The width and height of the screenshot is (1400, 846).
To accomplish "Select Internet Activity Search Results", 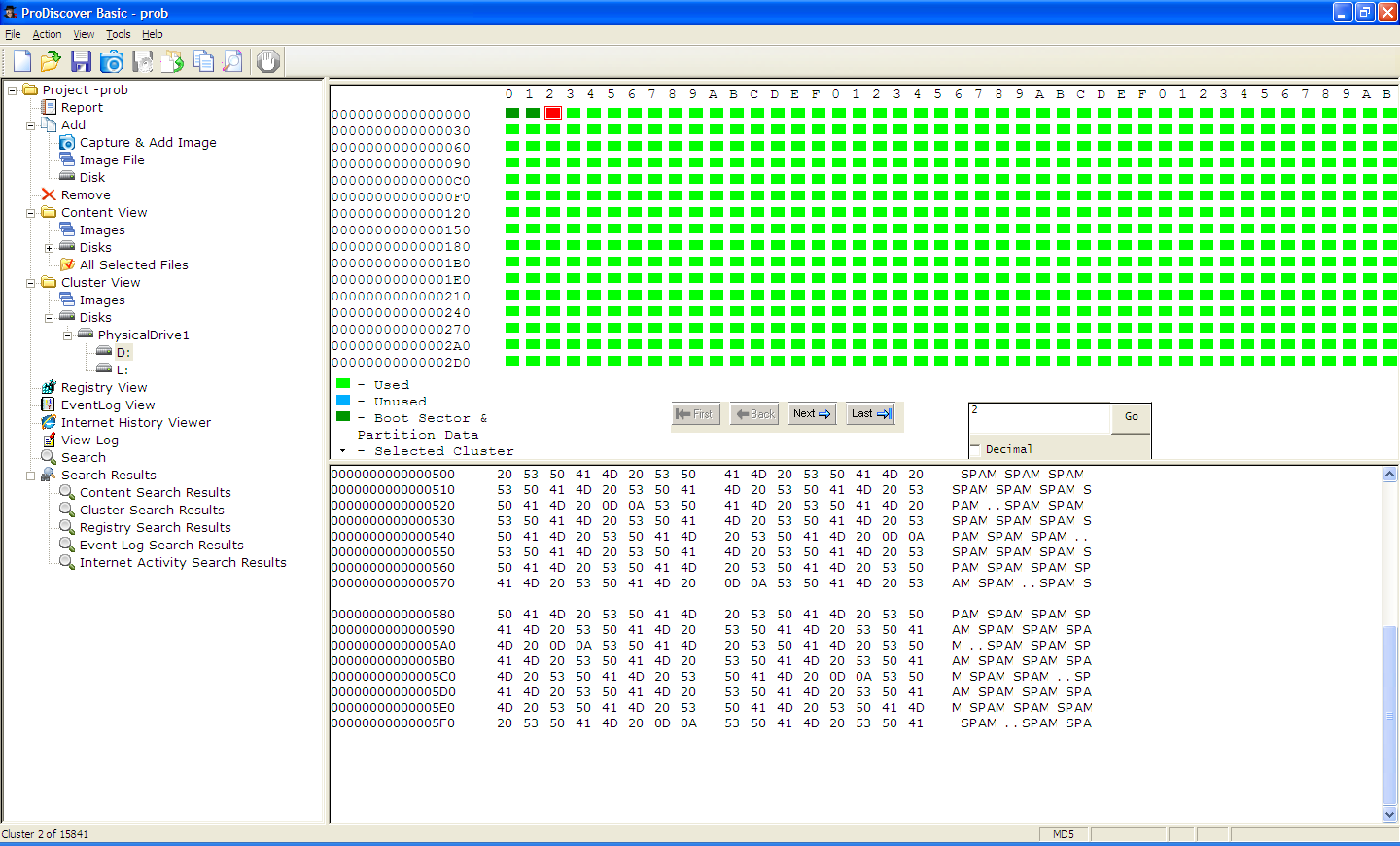I will 183,563.
